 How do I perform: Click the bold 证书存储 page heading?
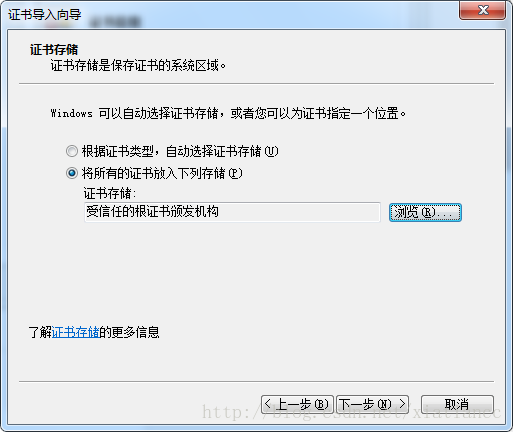tap(54, 49)
